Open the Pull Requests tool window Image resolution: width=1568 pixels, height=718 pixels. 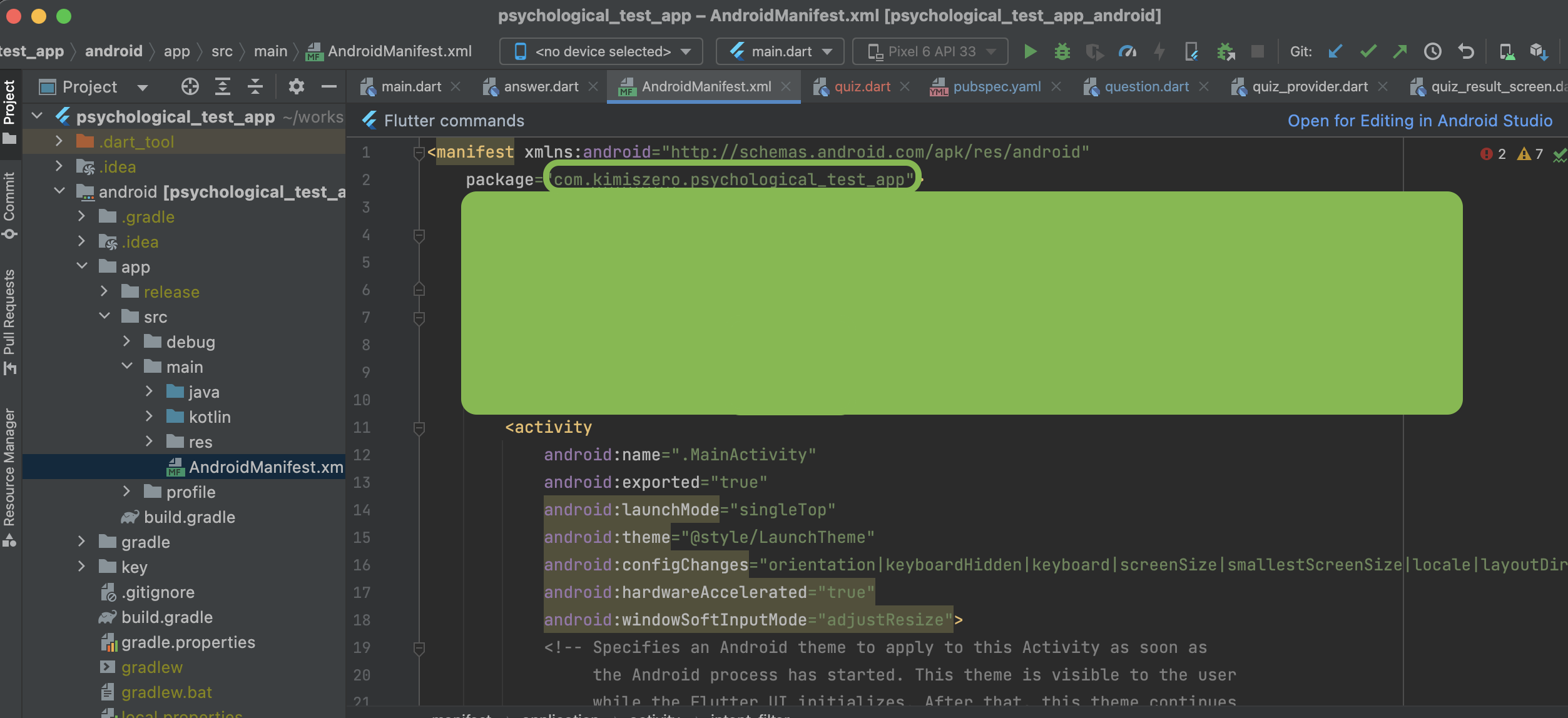tap(9, 321)
